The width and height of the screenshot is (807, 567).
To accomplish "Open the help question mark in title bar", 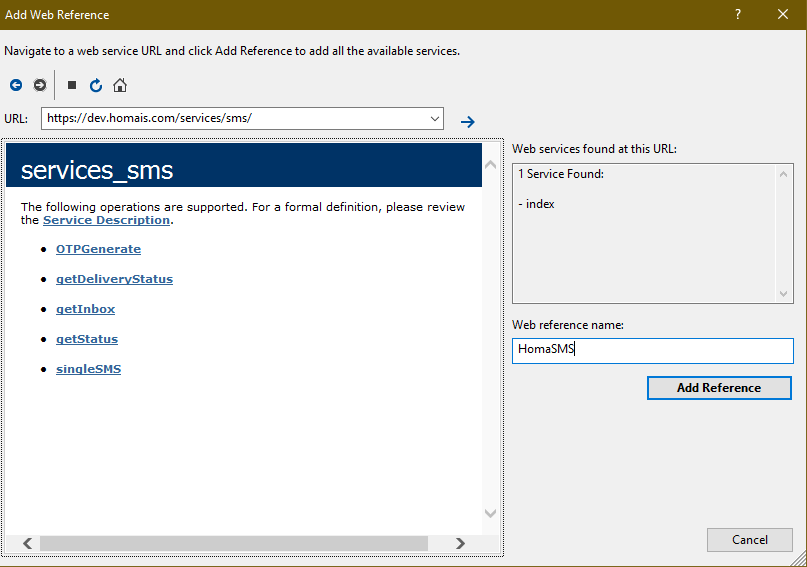I will click(x=738, y=14).
